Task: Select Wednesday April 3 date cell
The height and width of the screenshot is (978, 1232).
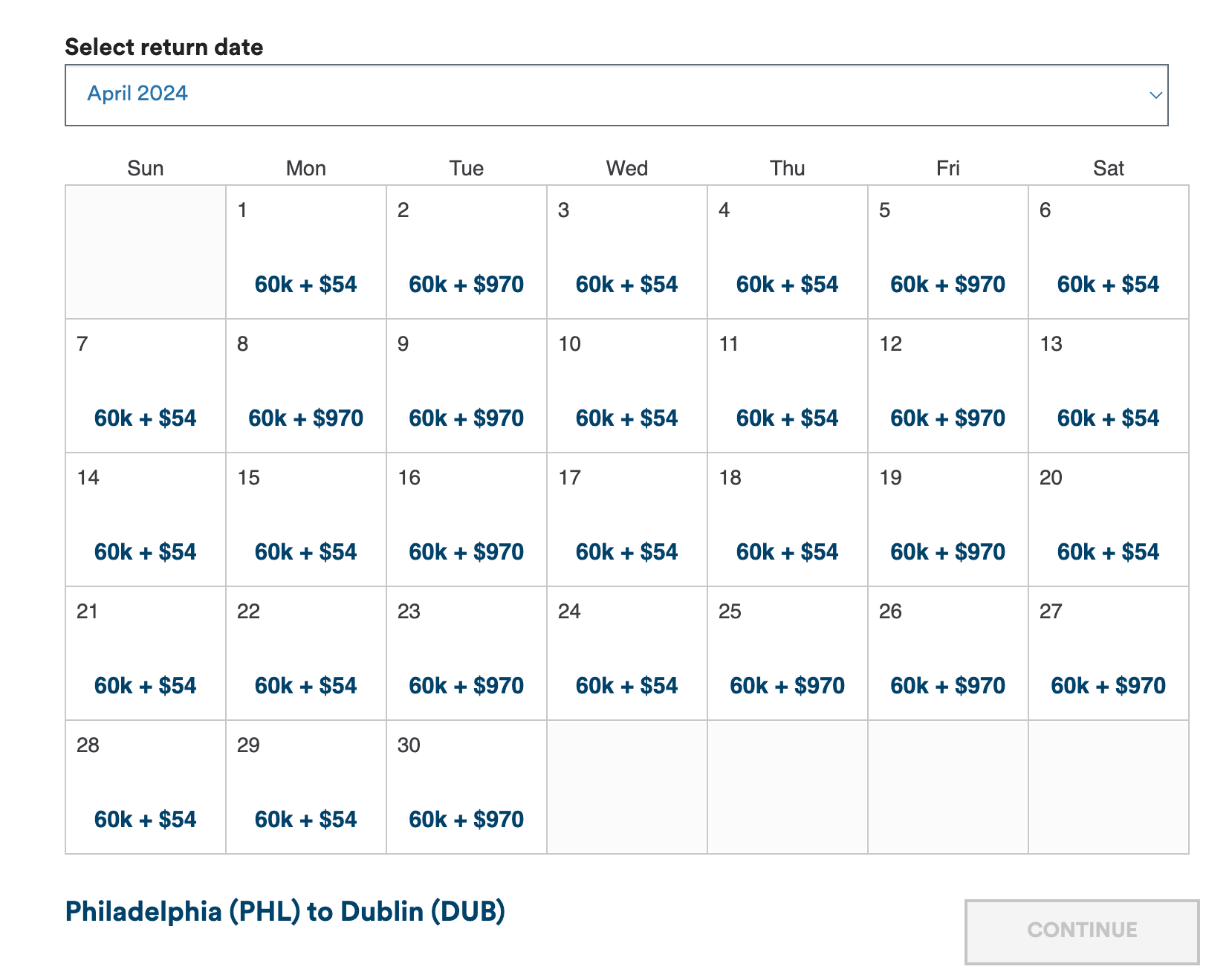Action: (x=626, y=253)
